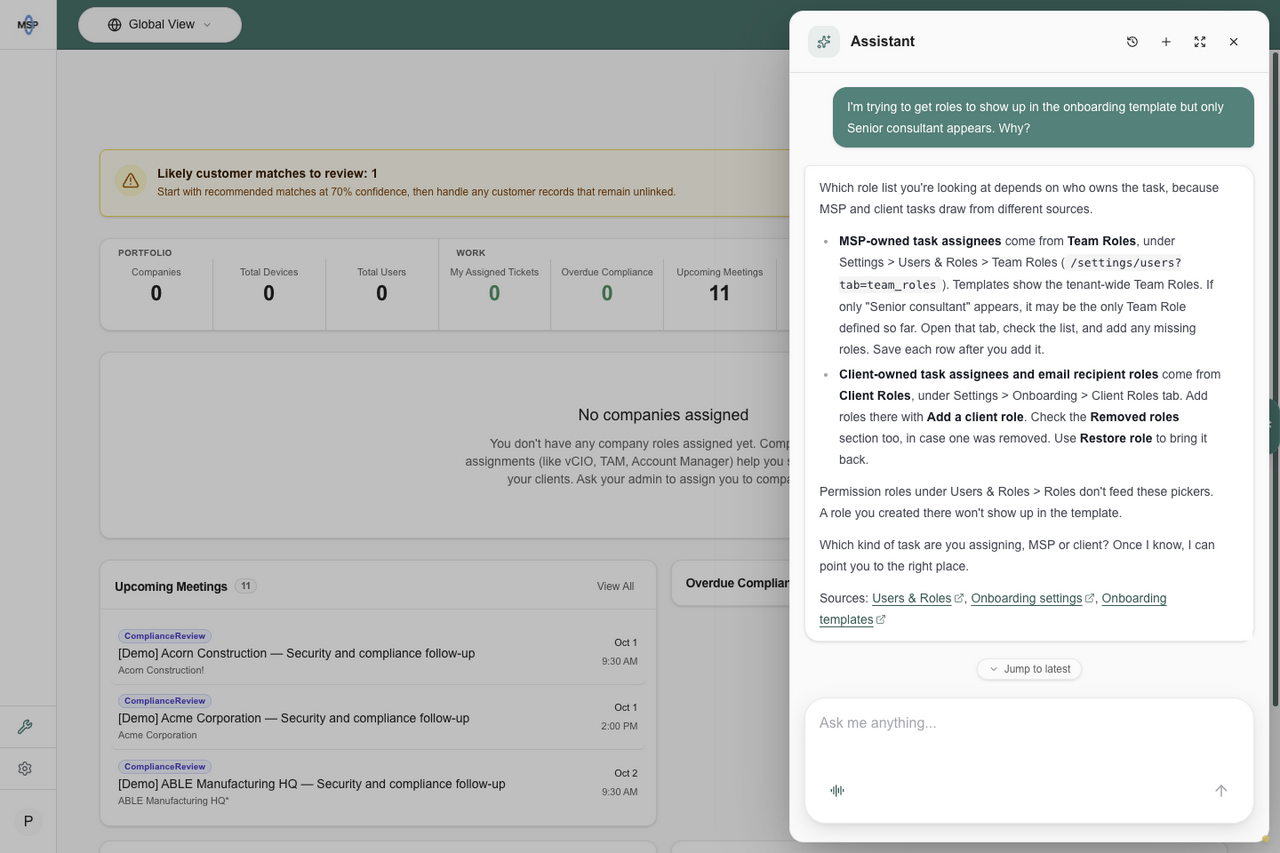Send the Assistant message arrow

1221,790
